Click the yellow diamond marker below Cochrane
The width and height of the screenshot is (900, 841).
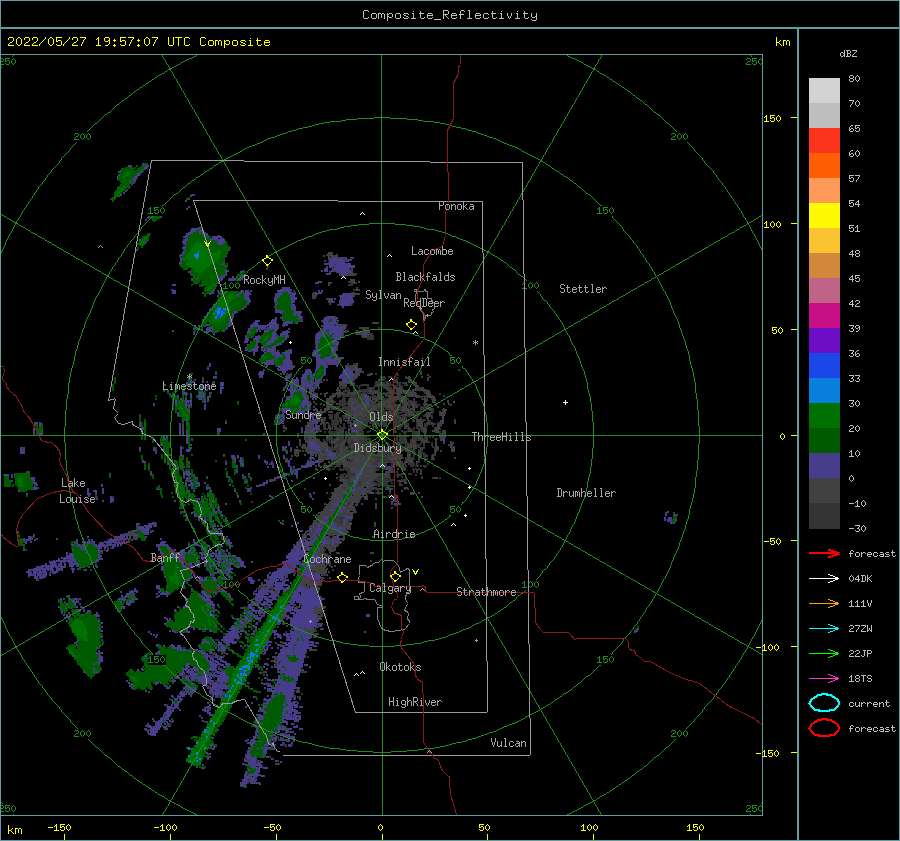click(342, 577)
